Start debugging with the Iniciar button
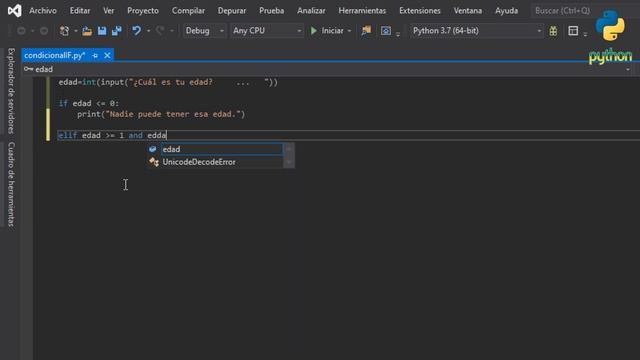The height and width of the screenshot is (360, 640). coord(327,31)
